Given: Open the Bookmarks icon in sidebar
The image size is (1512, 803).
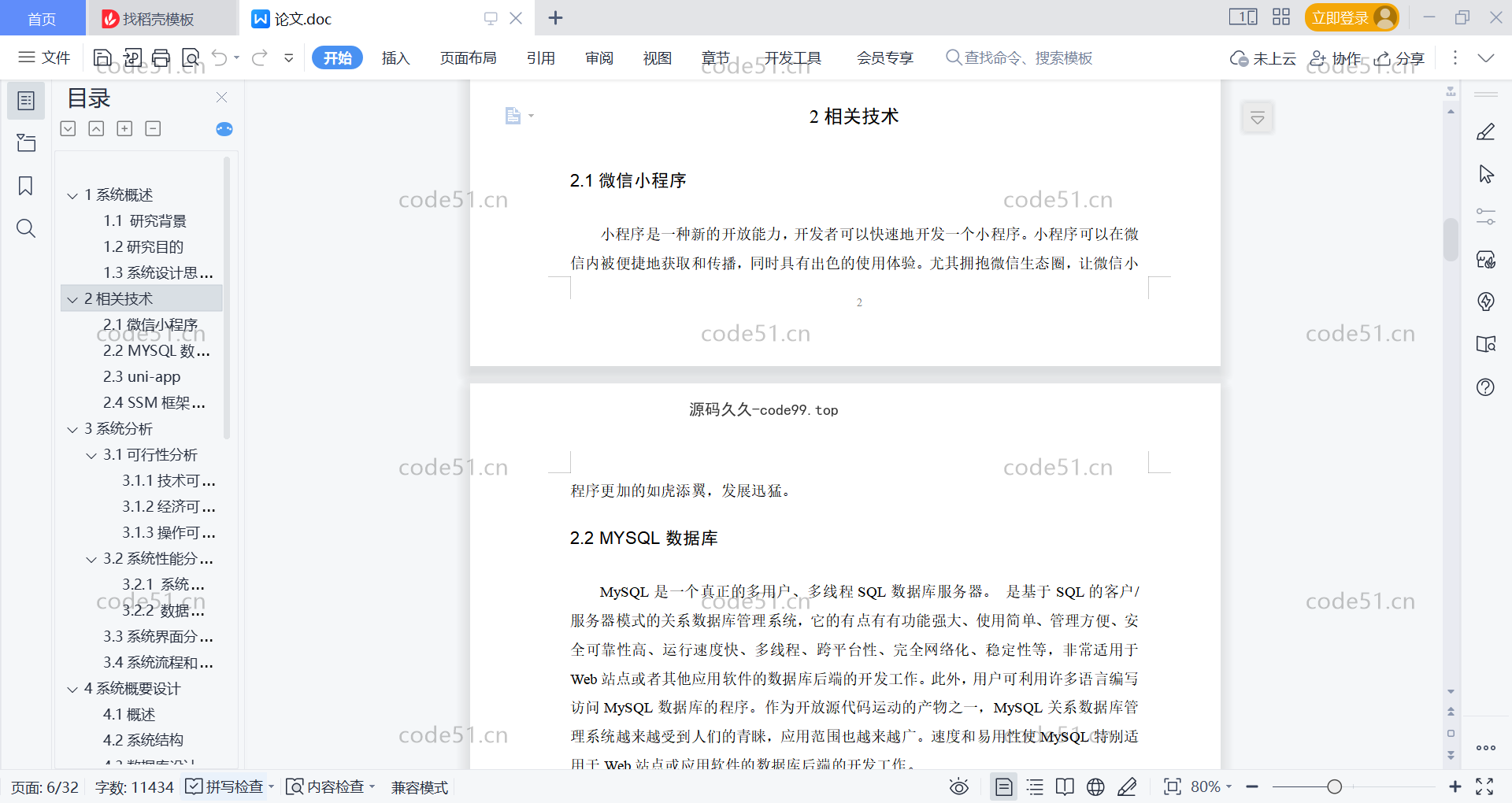Looking at the screenshot, I should (x=26, y=186).
